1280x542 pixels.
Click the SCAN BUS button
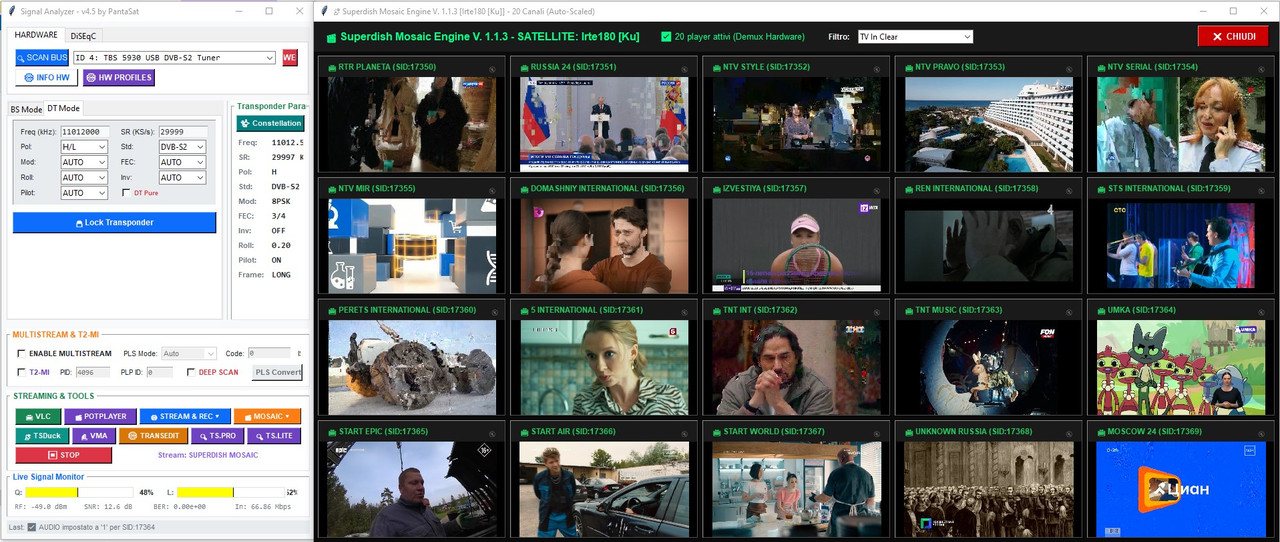coord(42,58)
